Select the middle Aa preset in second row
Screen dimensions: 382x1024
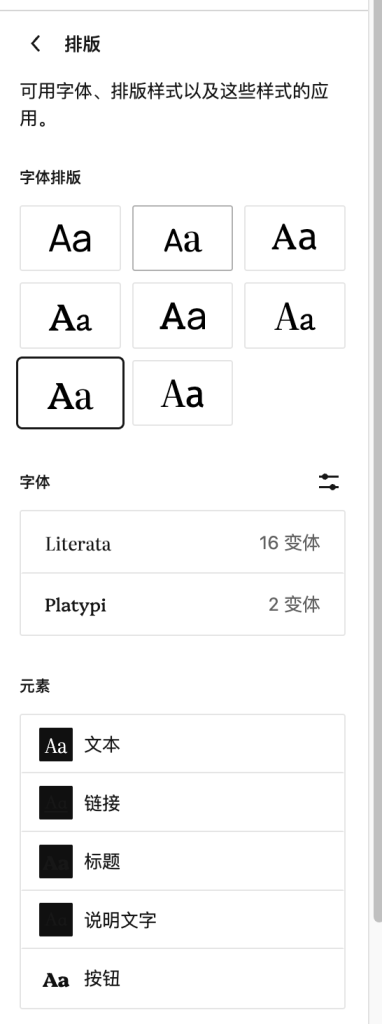click(183, 315)
